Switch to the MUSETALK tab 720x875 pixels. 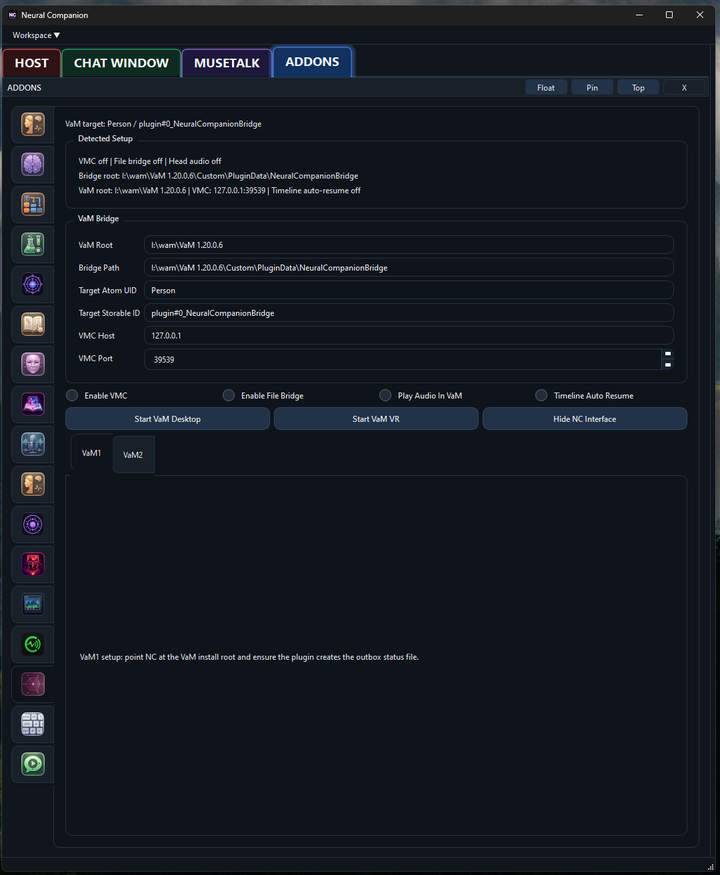point(227,62)
